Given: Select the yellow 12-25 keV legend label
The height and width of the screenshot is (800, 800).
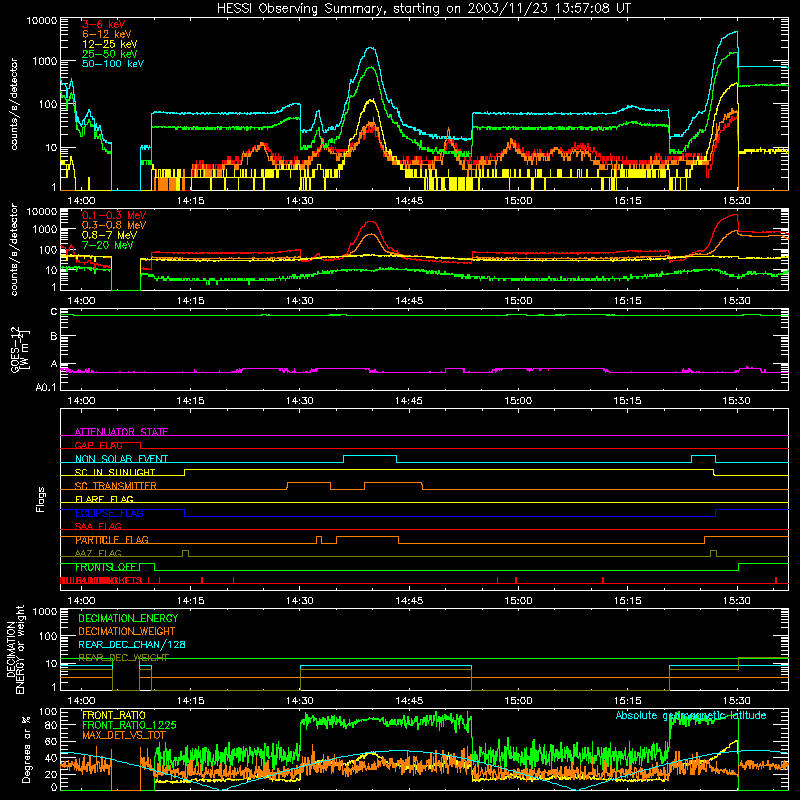Looking at the screenshot, I should tap(109, 44).
